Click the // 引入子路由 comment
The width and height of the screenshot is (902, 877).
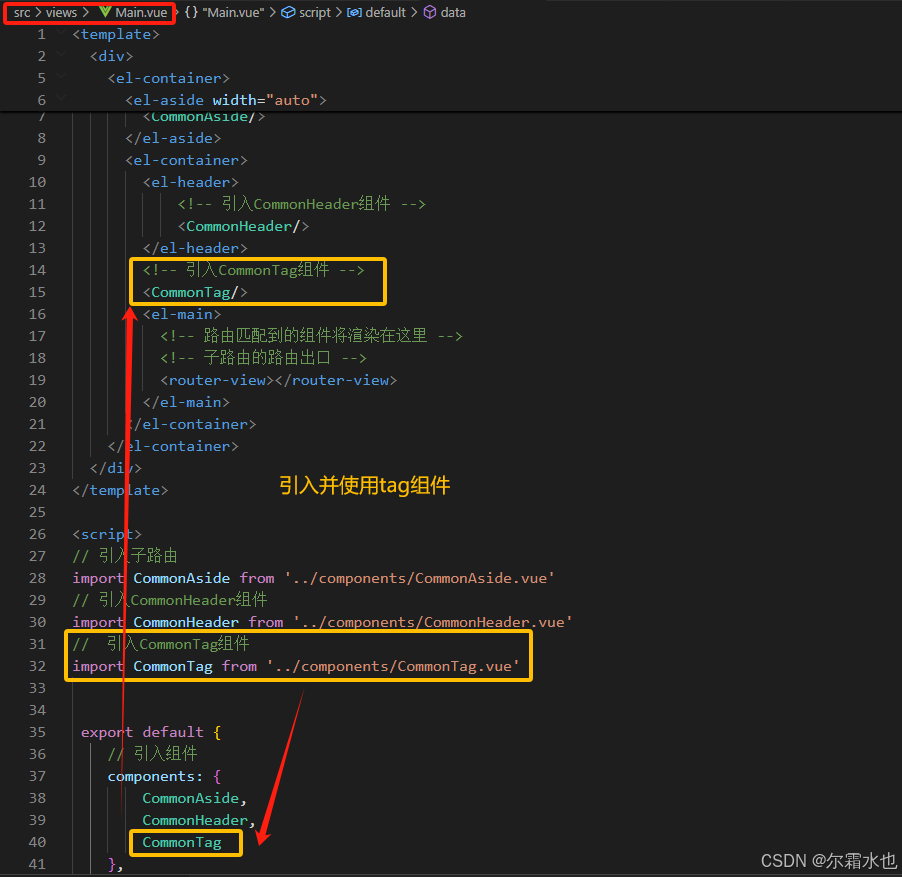125,556
